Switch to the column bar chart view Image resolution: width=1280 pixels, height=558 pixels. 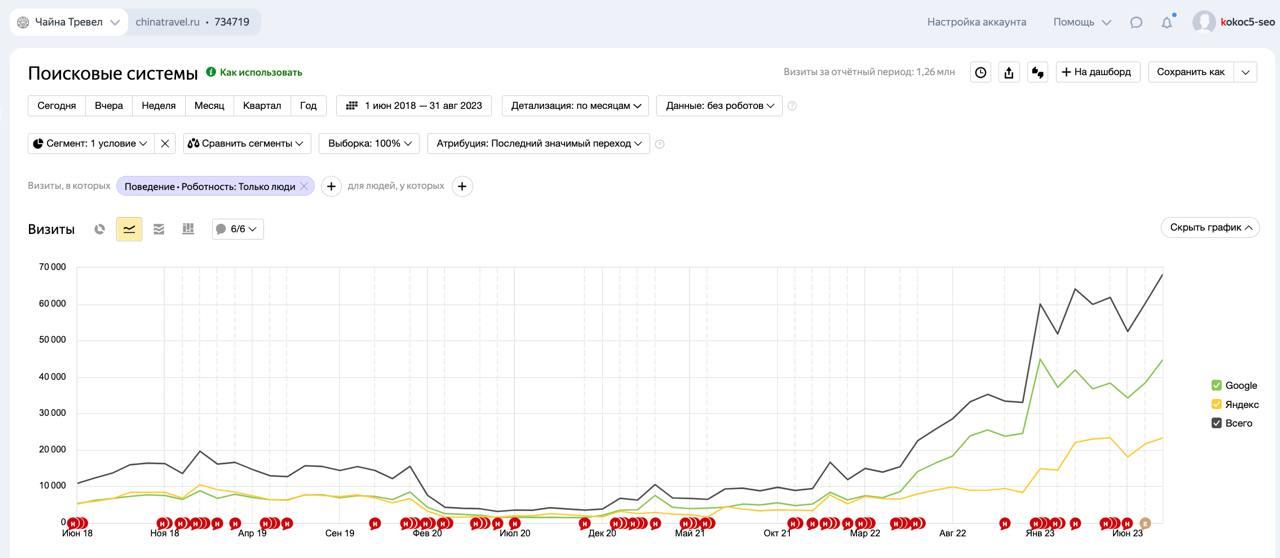(187, 229)
